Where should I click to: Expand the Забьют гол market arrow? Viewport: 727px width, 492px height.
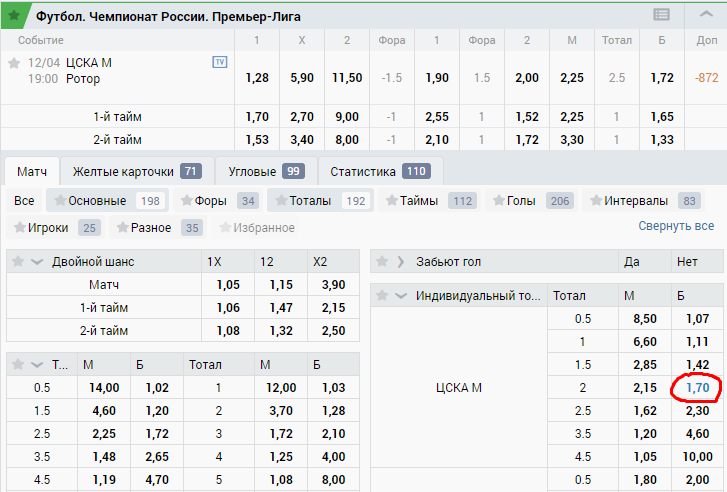click(401, 262)
